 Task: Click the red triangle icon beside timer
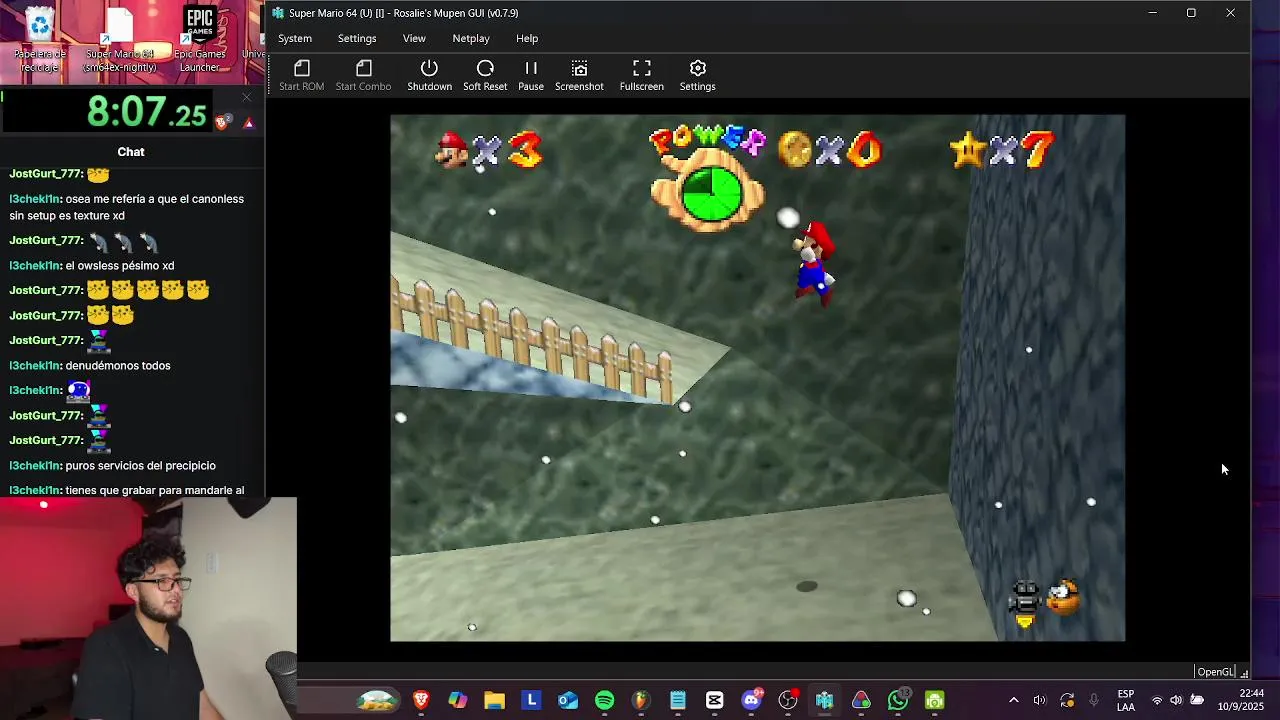point(249,123)
